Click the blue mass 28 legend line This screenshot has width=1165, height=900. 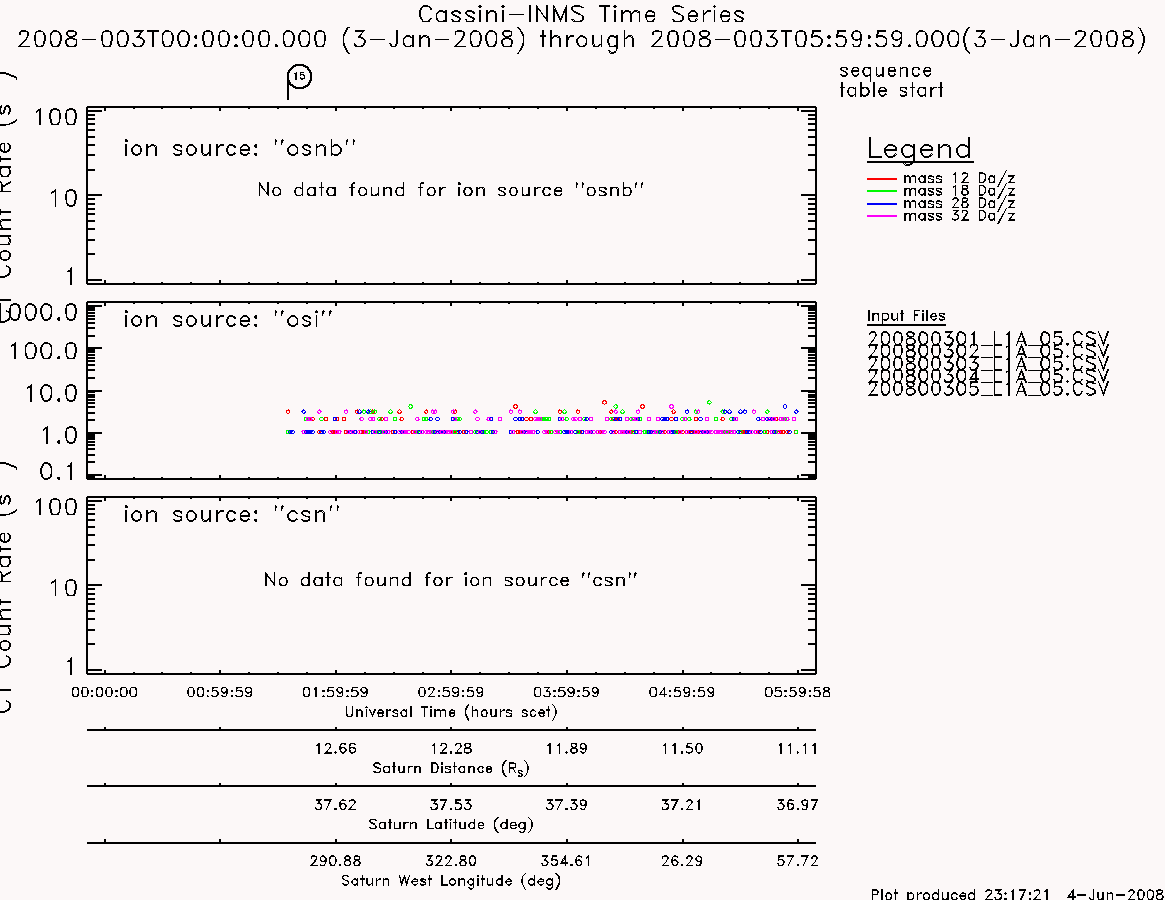[x=882, y=204]
